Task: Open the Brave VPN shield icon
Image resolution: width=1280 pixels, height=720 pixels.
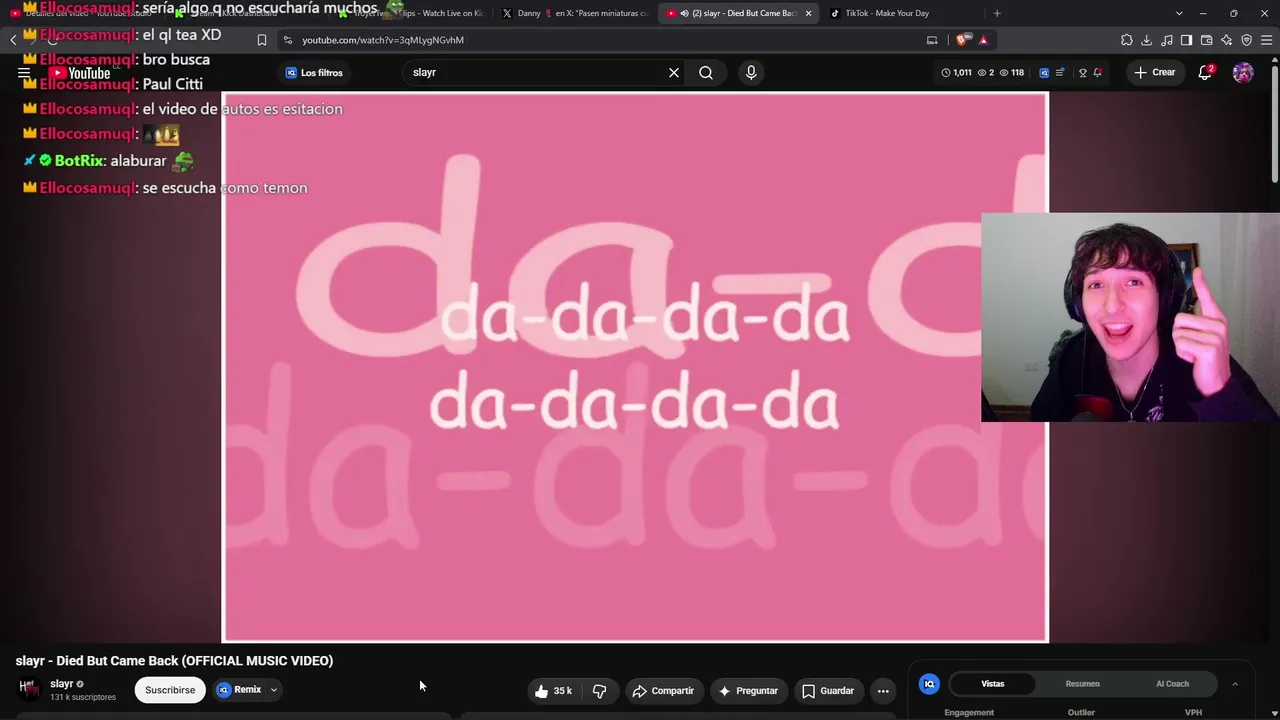Action: coord(1247,40)
